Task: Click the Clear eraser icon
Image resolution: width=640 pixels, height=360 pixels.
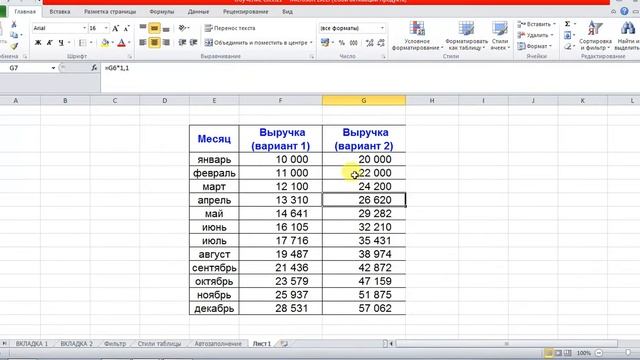Action: 567,47
